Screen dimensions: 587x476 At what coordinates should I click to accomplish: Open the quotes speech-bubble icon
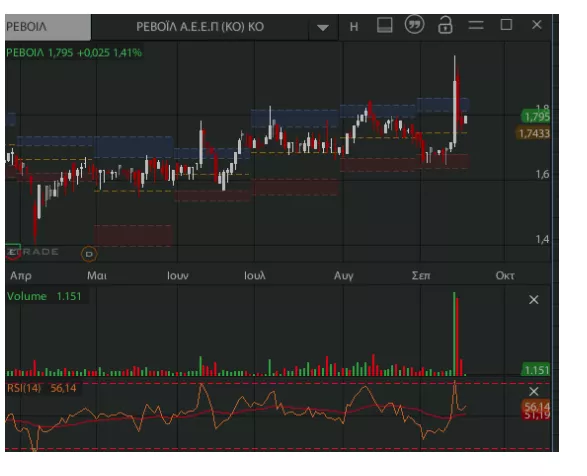click(x=414, y=25)
